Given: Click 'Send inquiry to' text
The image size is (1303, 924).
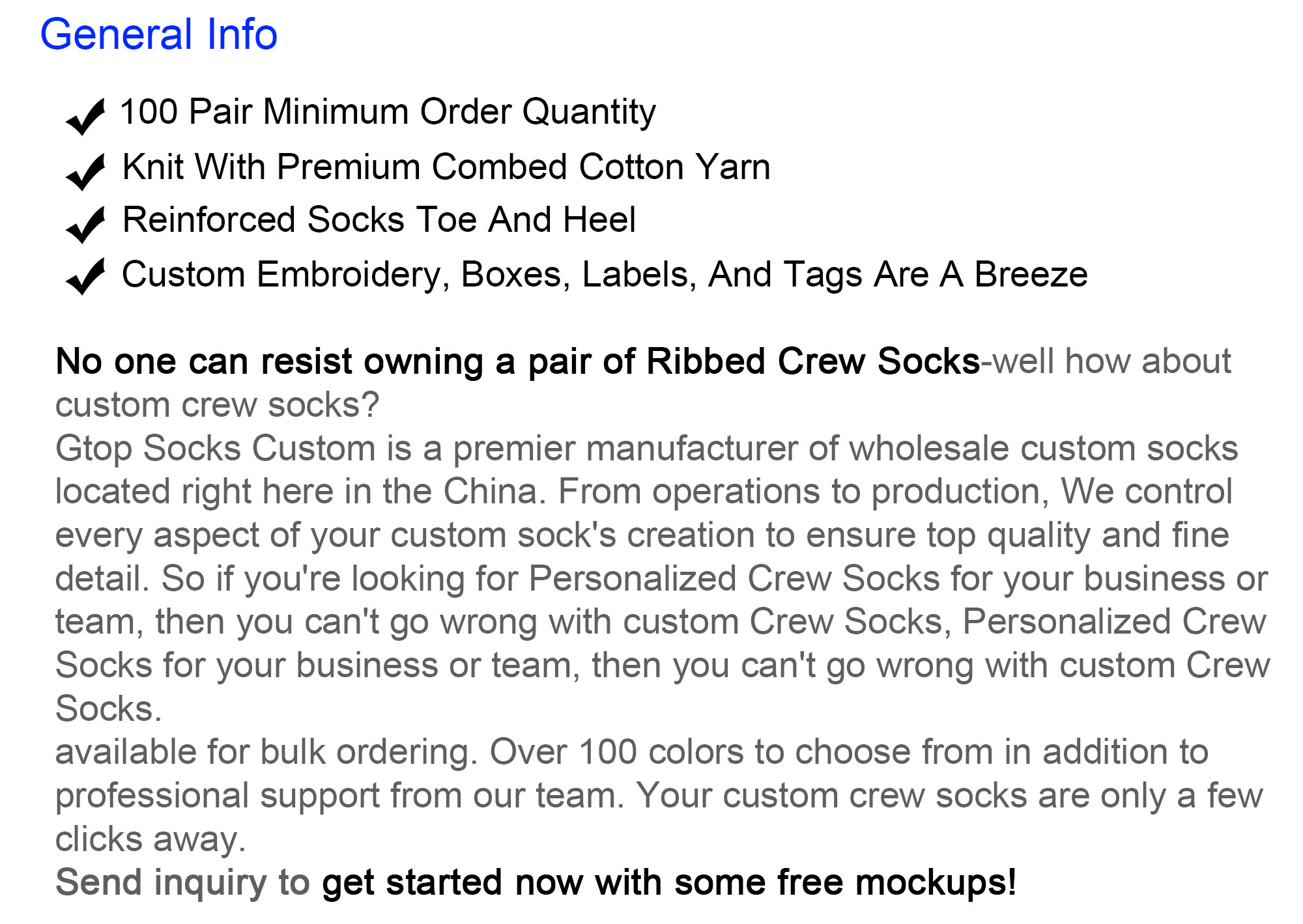Looking at the screenshot, I should tap(182, 883).
